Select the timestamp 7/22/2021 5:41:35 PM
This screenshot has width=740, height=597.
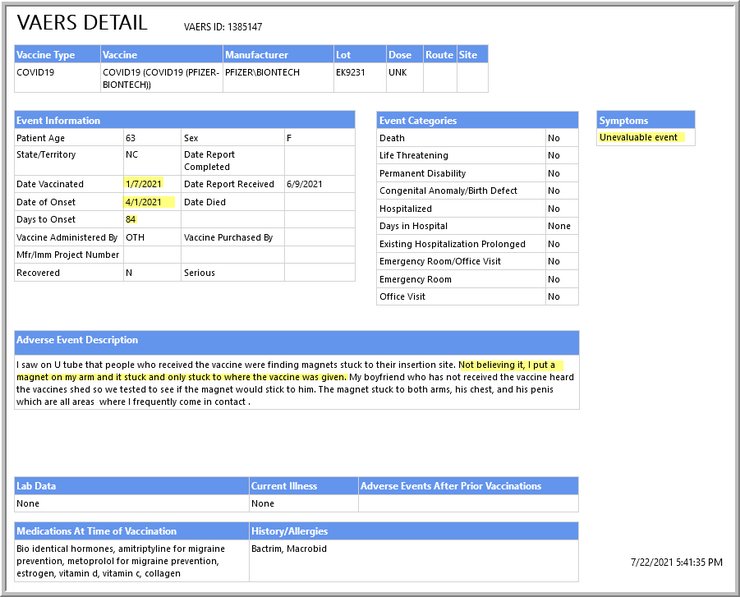(x=676, y=562)
